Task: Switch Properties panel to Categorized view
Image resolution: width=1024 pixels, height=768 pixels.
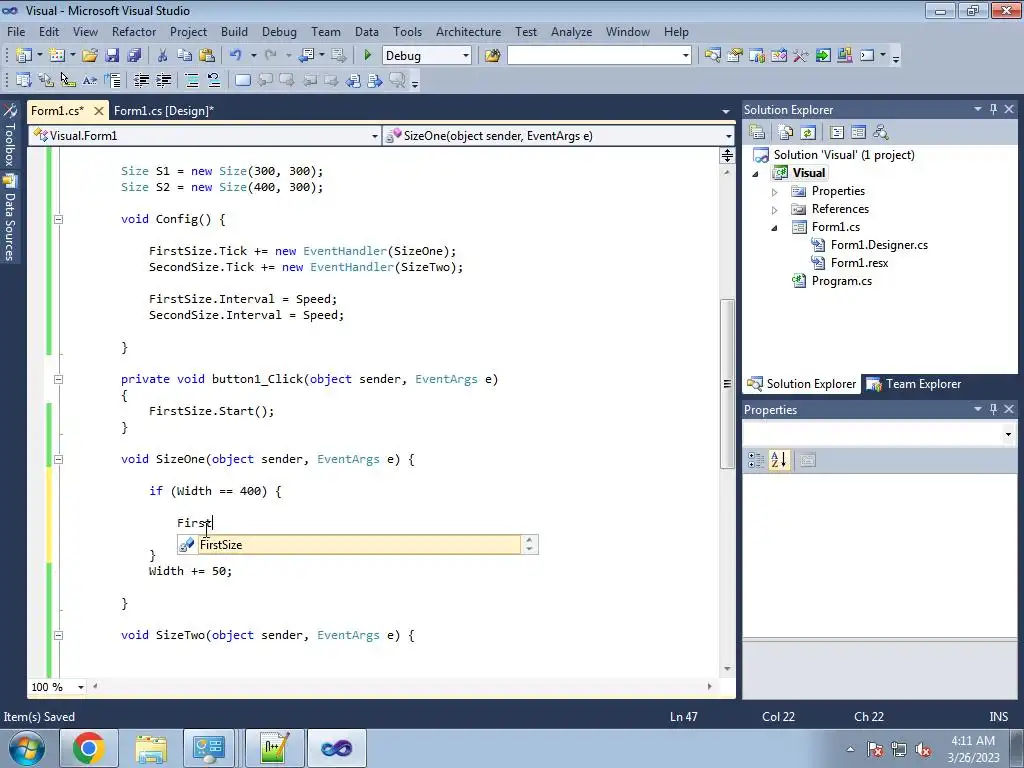Action: click(x=756, y=460)
